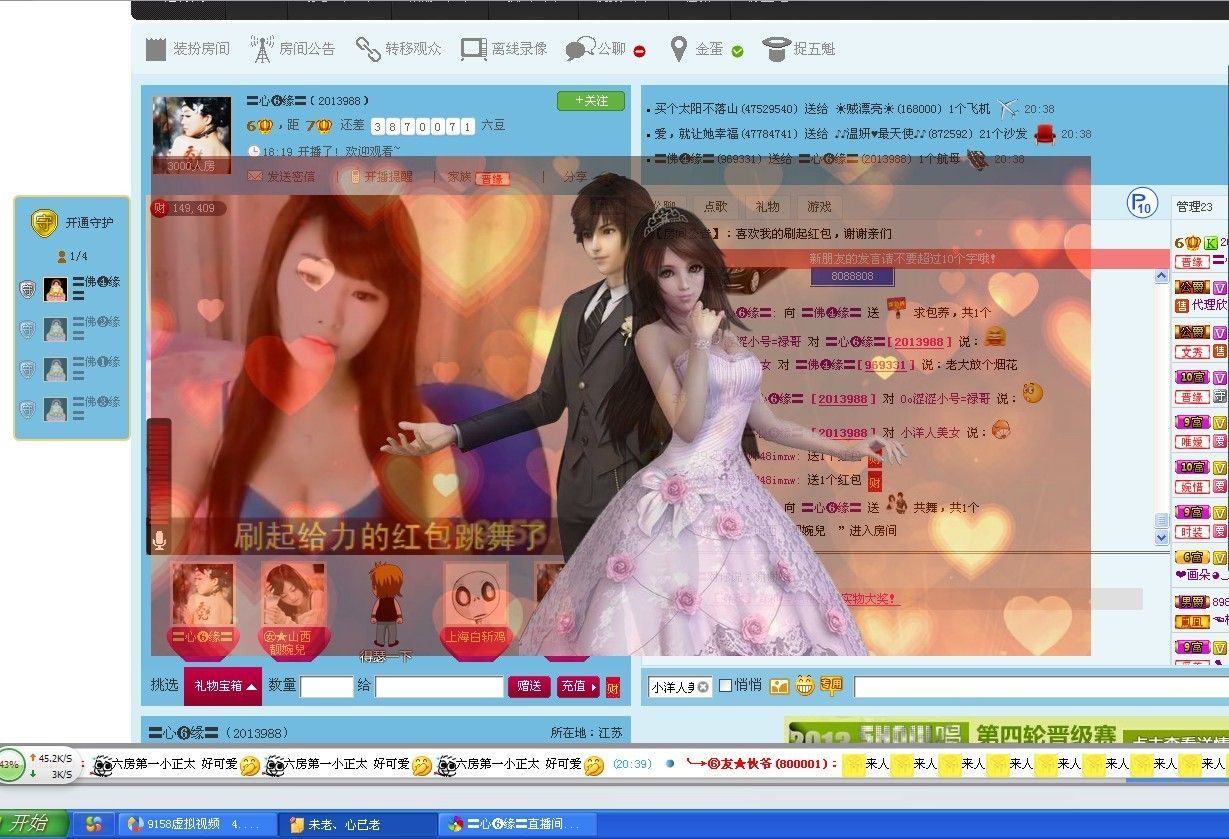Follow the host with +关注 button
Image resolution: width=1229 pixels, height=839 pixels.
coord(591,100)
